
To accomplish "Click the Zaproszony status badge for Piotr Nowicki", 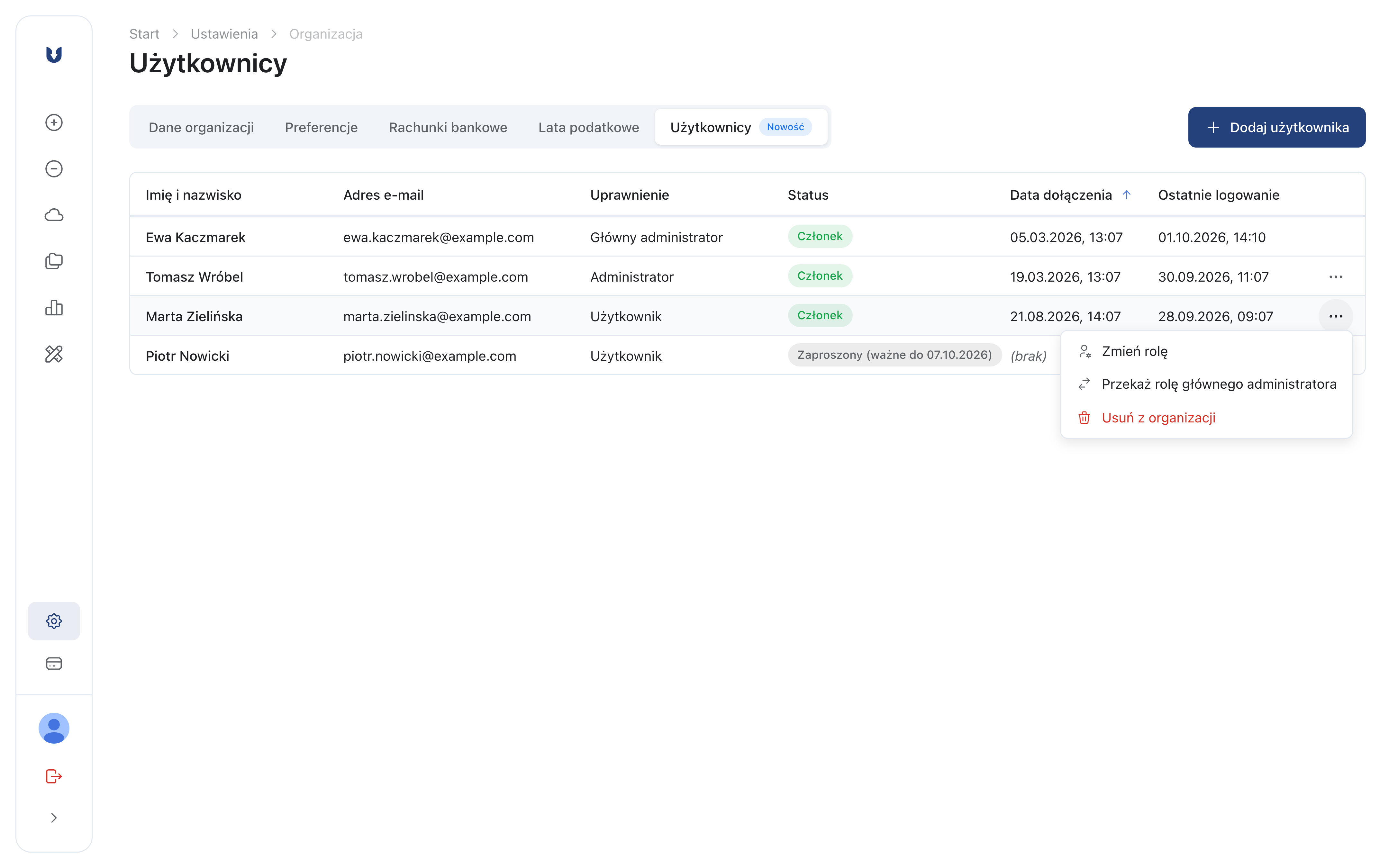I will pos(894,355).
